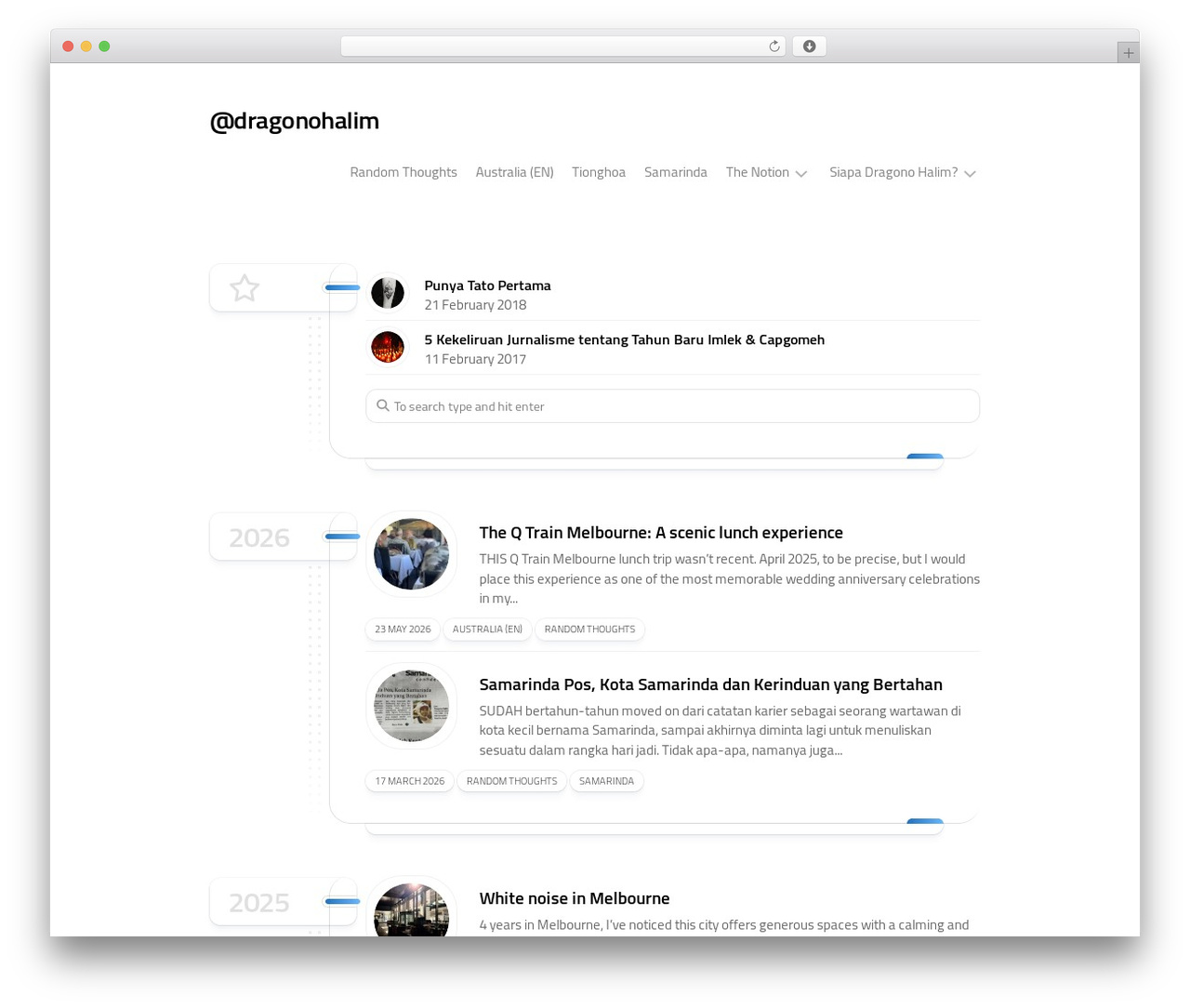Click RANDOM THOUGHTS tag under Samarinda Pos

point(511,781)
